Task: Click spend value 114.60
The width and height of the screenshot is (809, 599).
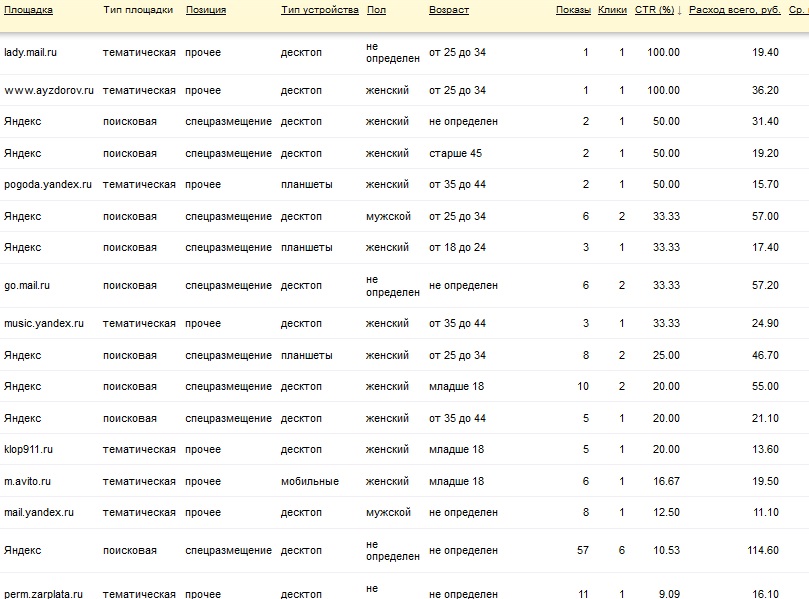Action: 763,551
